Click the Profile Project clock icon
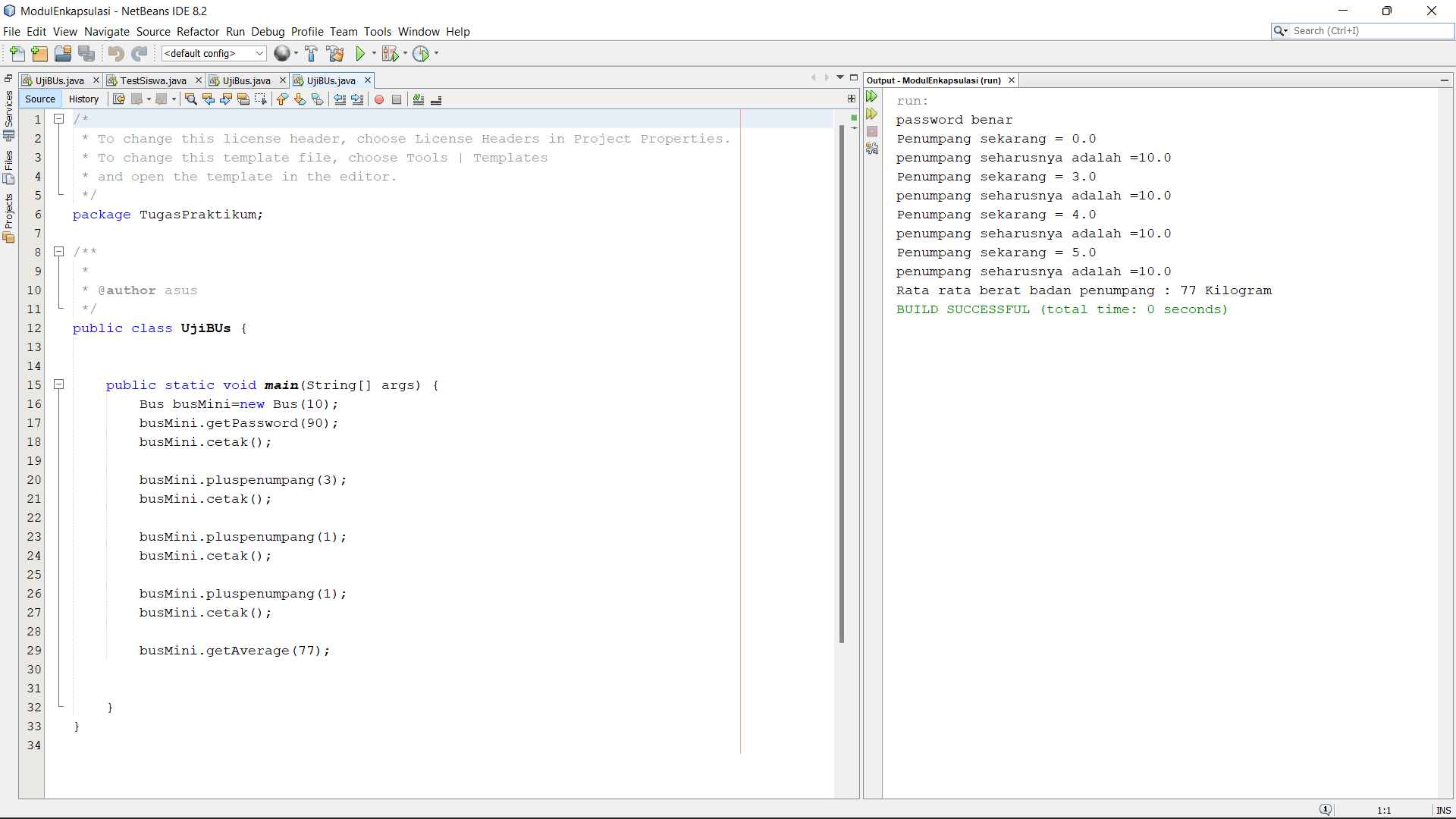1456x819 pixels. [421, 54]
